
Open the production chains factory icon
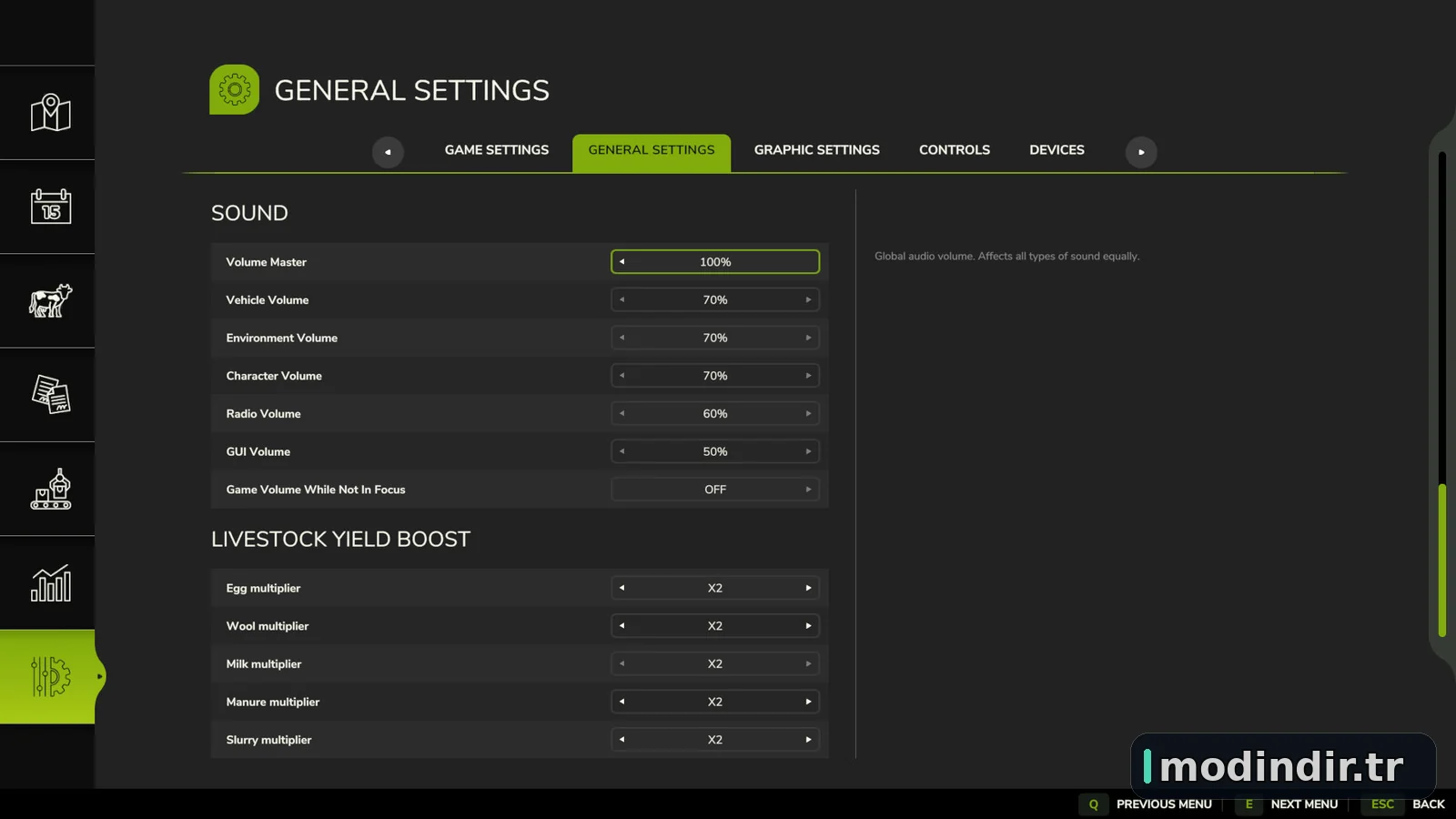point(51,489)
